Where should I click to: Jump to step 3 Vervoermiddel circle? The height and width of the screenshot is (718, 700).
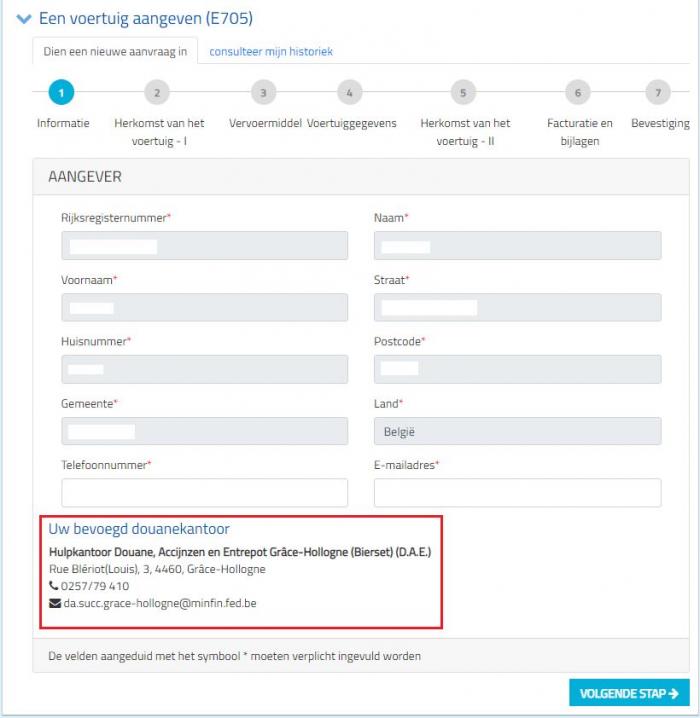pos(264,92)
